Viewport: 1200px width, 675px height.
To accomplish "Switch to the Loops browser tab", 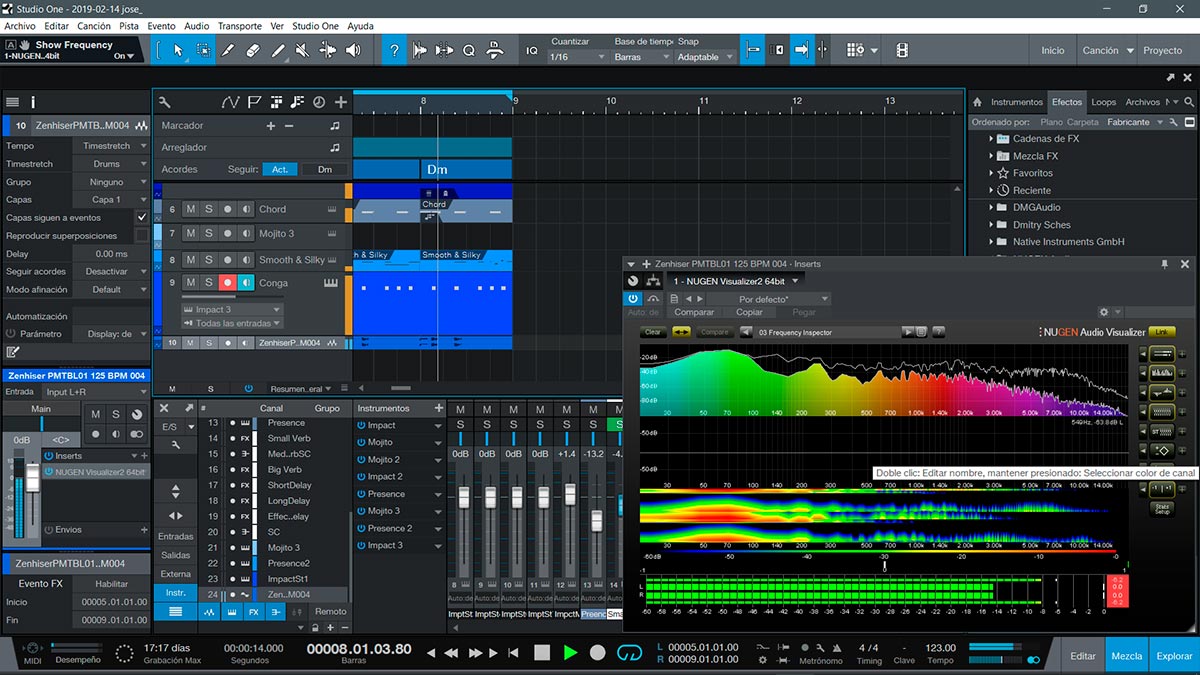I will pyautogui.click(x=1104, y=102).
